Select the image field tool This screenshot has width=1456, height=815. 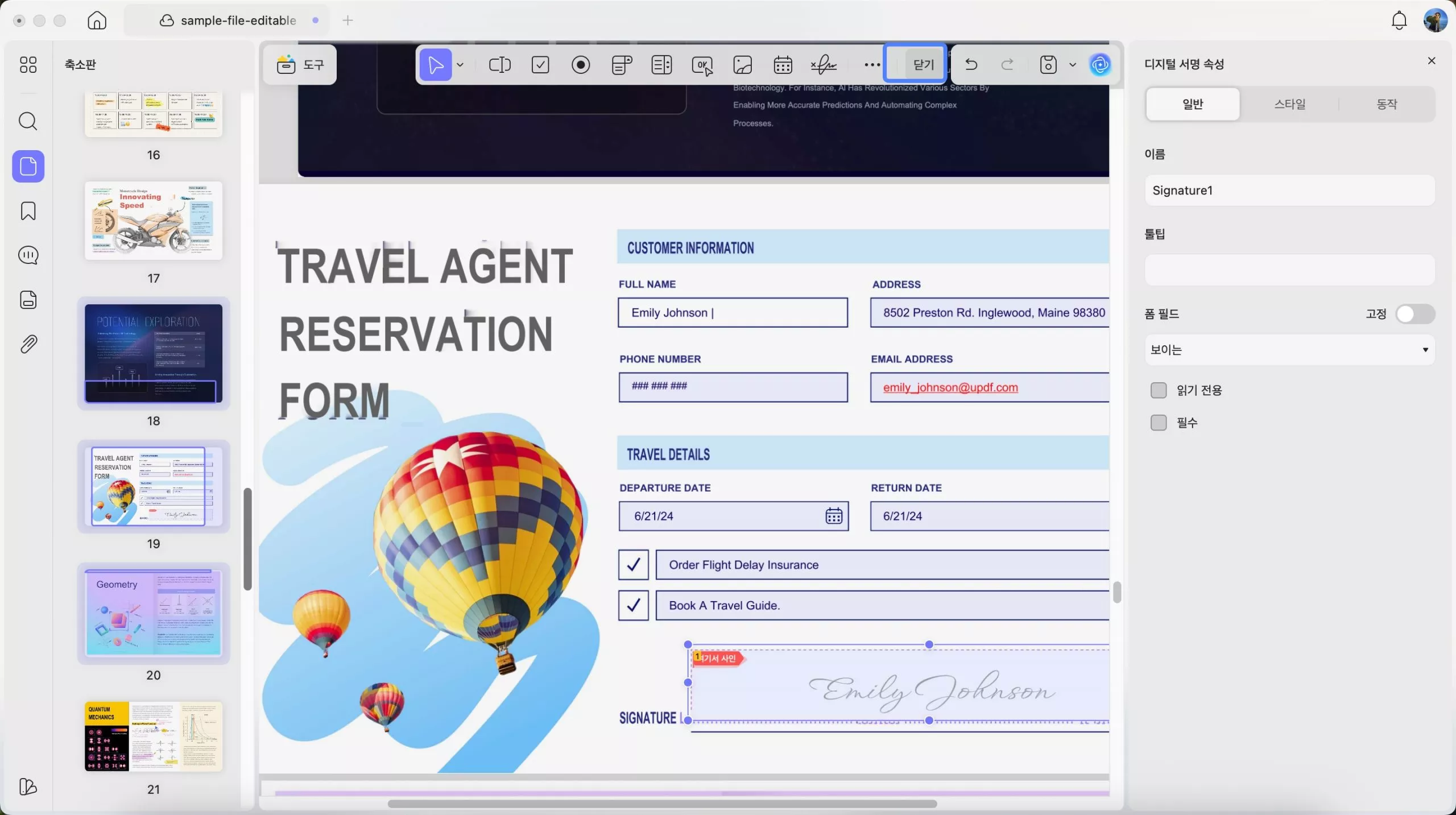click(x=742, y=65)
